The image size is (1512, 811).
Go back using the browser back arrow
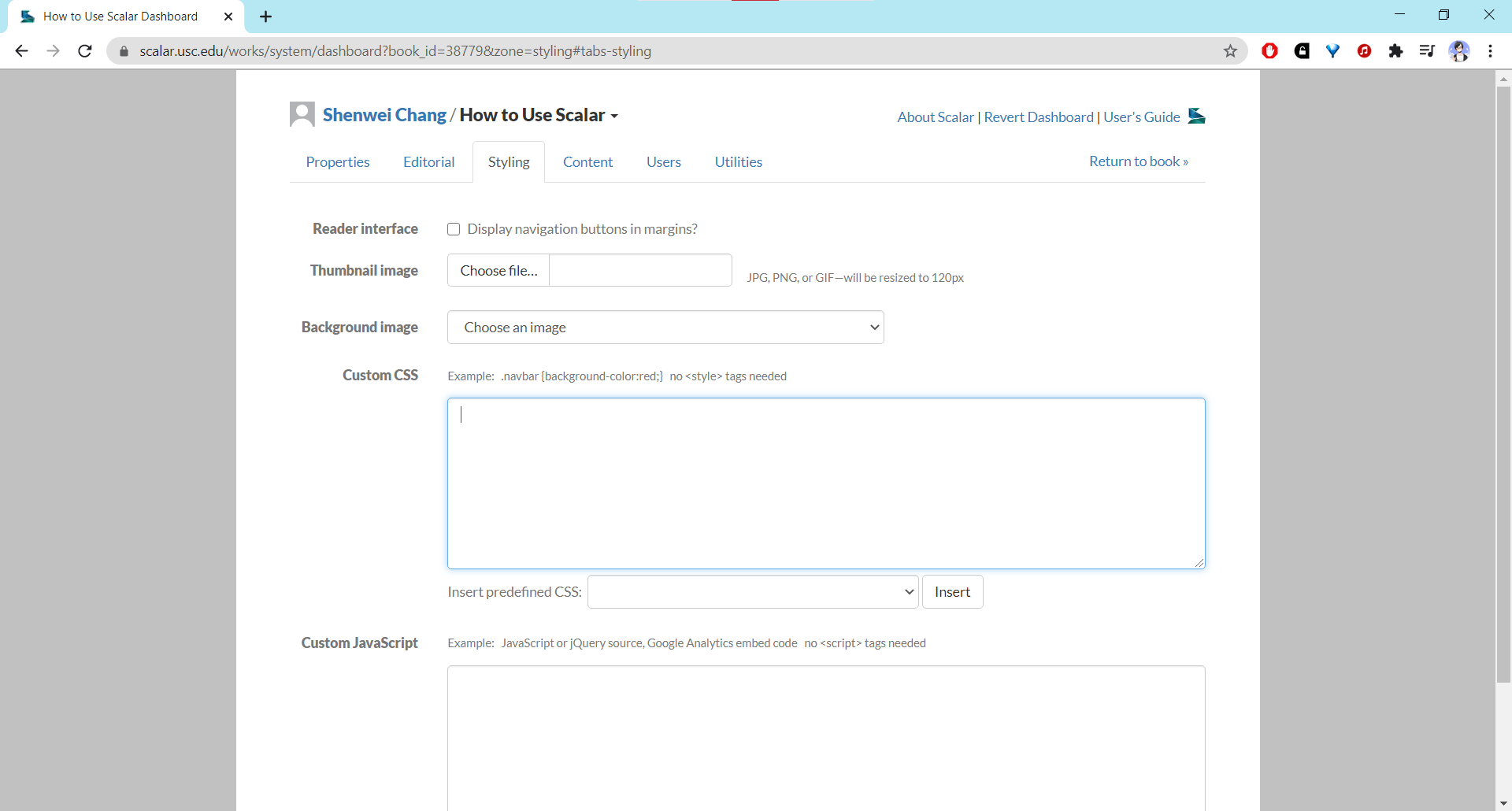point(22,51)
